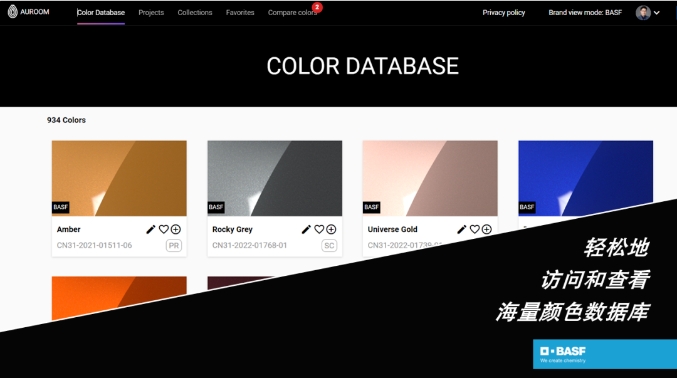Favorite Universe Gold with heart icon

click(x=475, y=229)
